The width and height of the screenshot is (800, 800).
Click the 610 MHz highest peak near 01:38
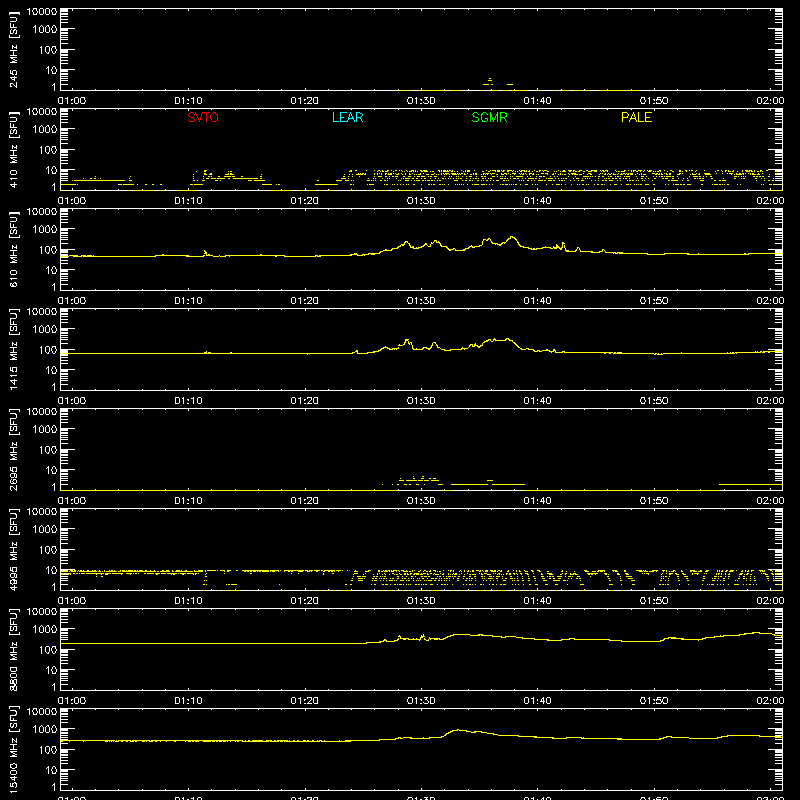pos(512,237)
